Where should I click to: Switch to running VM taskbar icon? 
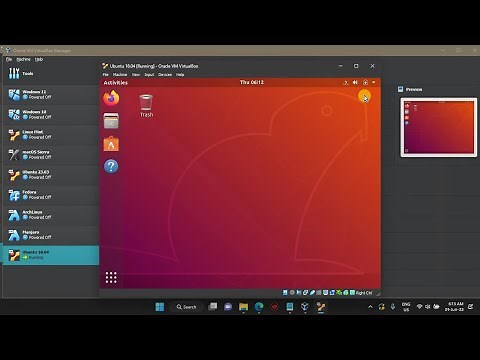[x=321, y=307]
